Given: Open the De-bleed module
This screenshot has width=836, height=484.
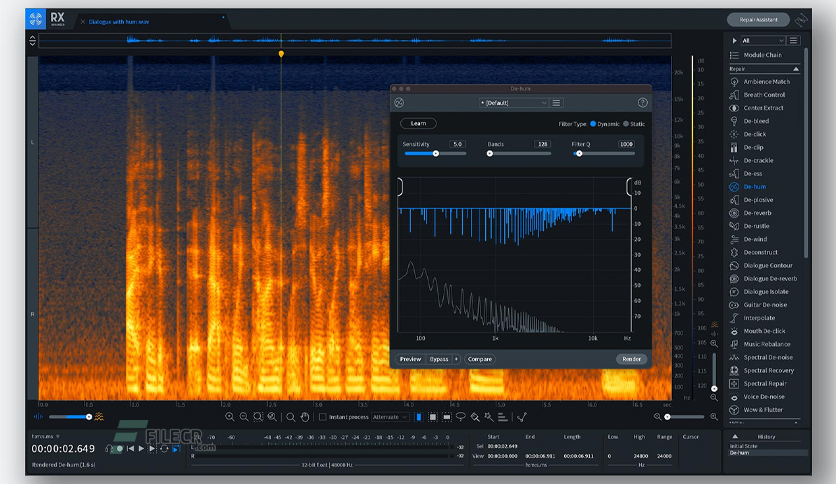Looking at the screenshot, I should click(749, 121).
